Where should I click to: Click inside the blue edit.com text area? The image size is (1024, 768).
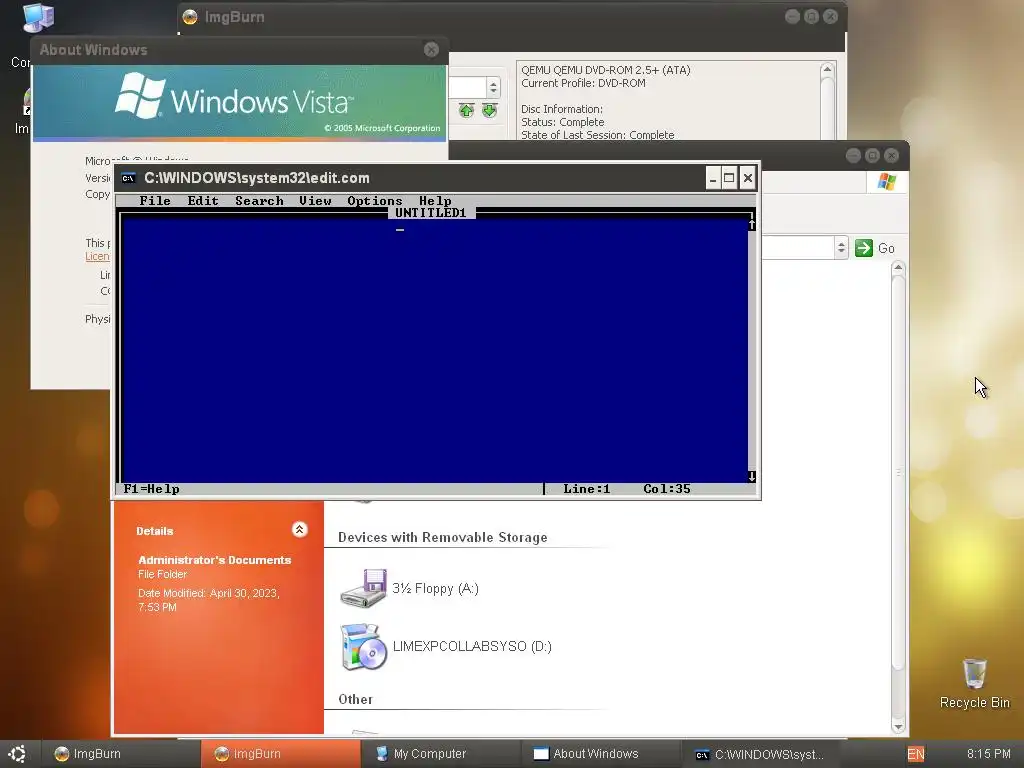[x=434, y=351]
